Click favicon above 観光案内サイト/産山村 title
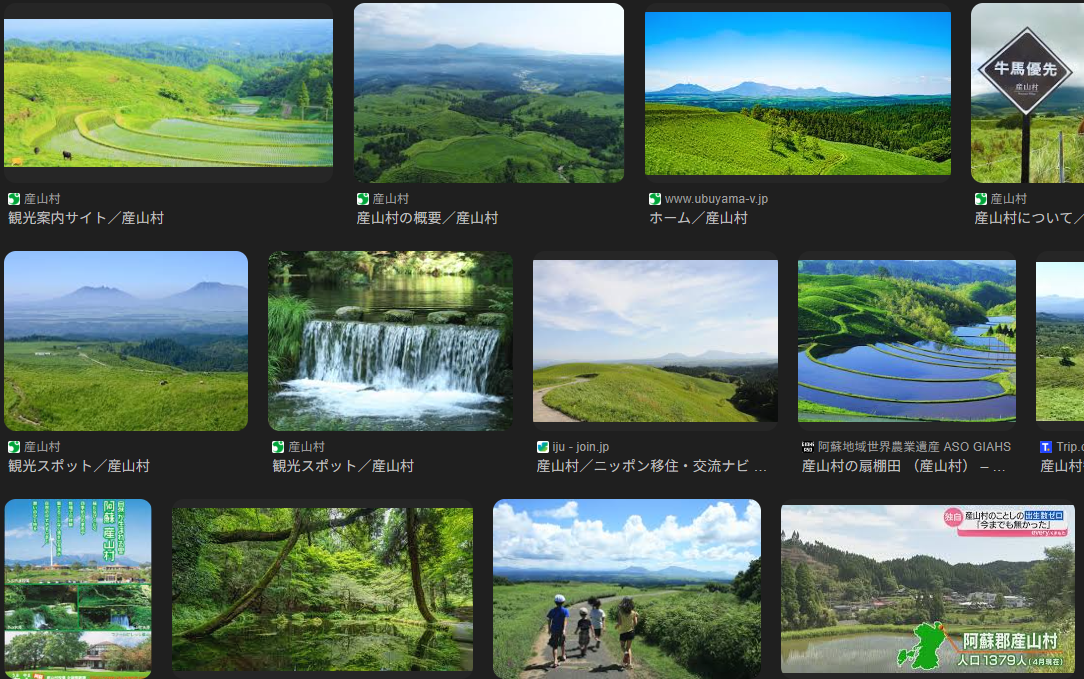 [x=14, y=199]
